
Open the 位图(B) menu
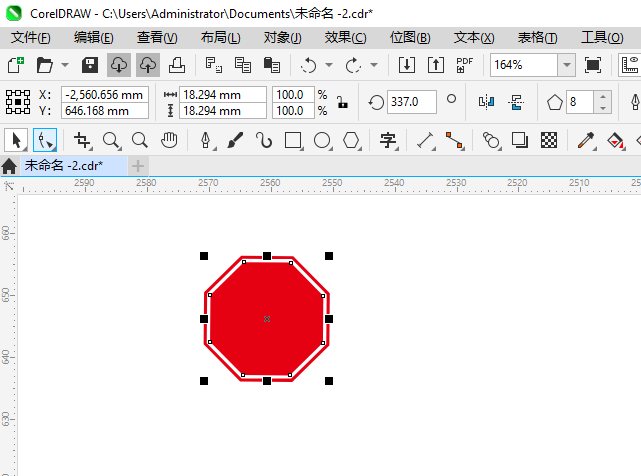click(410, 38)
